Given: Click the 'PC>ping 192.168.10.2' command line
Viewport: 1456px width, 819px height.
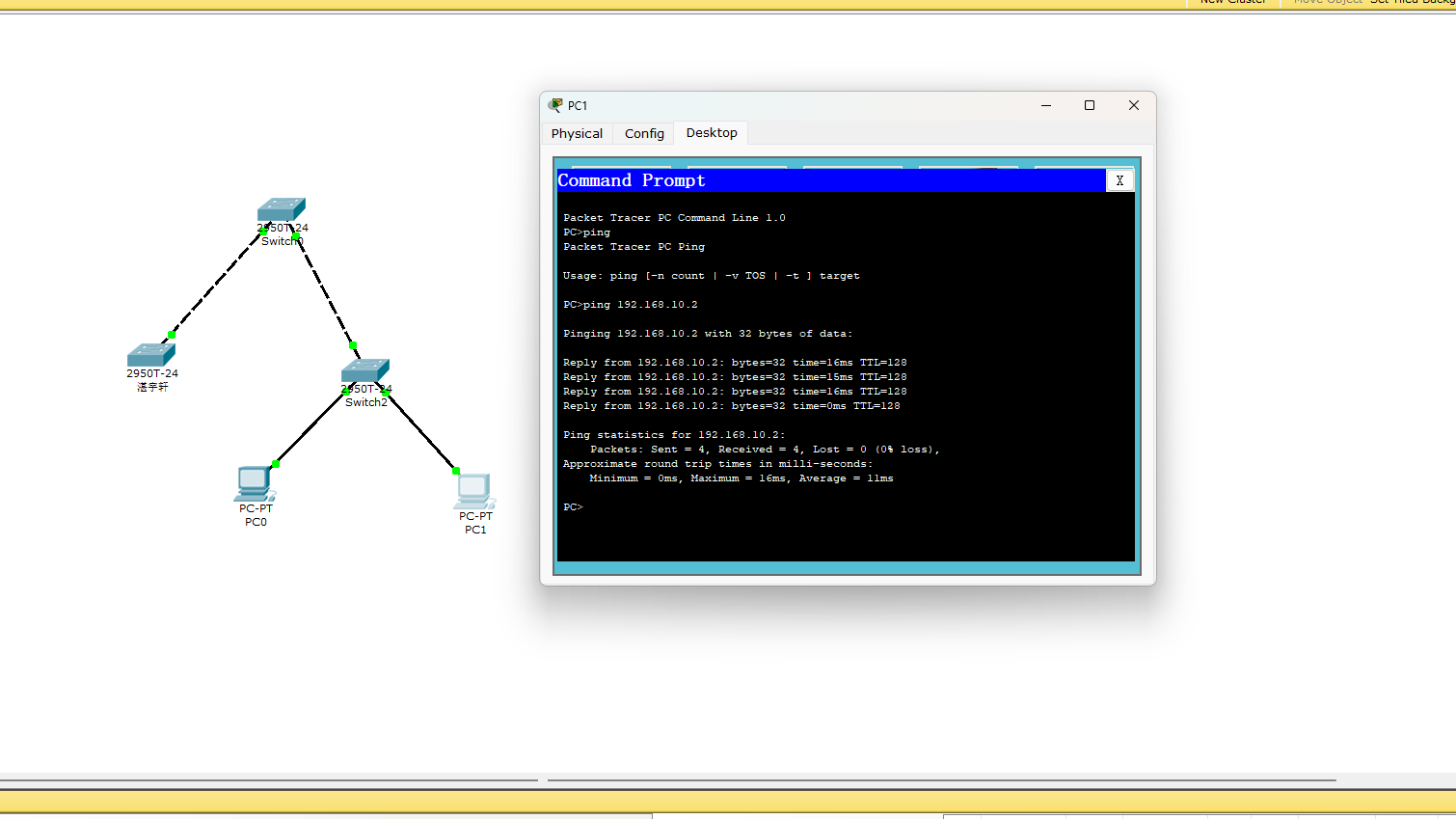Looking at the screenshot, I should pos(631,305).
